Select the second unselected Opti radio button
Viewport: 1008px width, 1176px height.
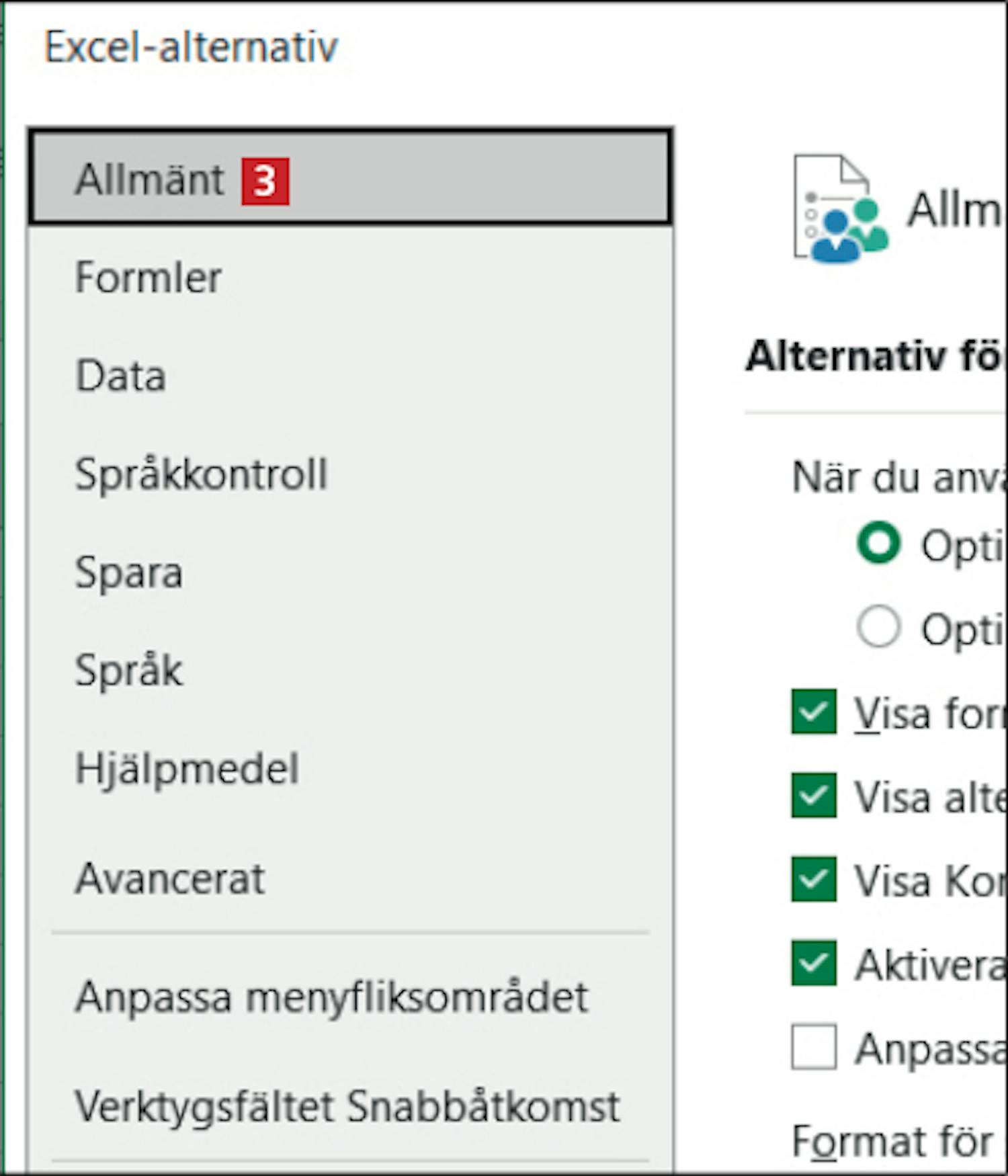[878, 627]
